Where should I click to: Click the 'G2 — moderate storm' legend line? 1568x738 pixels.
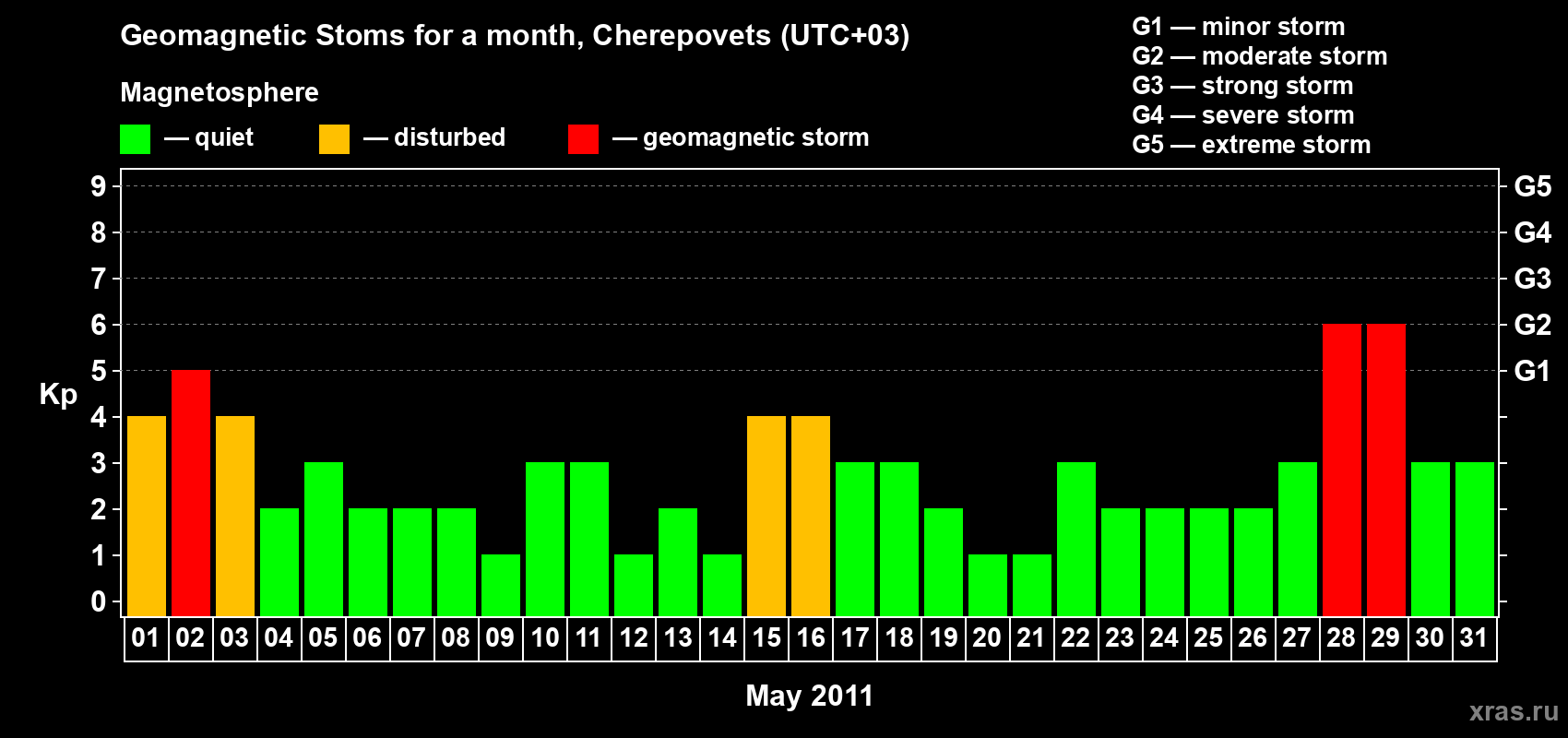pos(1260,56)
